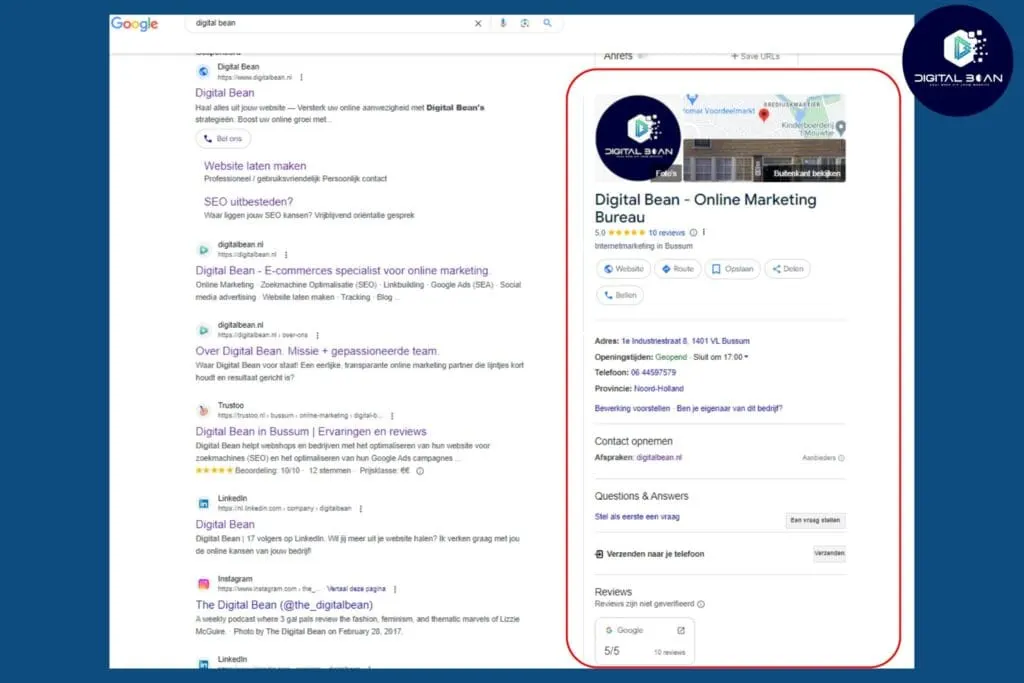Click Aanbieders info icon
The height and width of the screenshot is (683, 1024).
click(841, 458)
